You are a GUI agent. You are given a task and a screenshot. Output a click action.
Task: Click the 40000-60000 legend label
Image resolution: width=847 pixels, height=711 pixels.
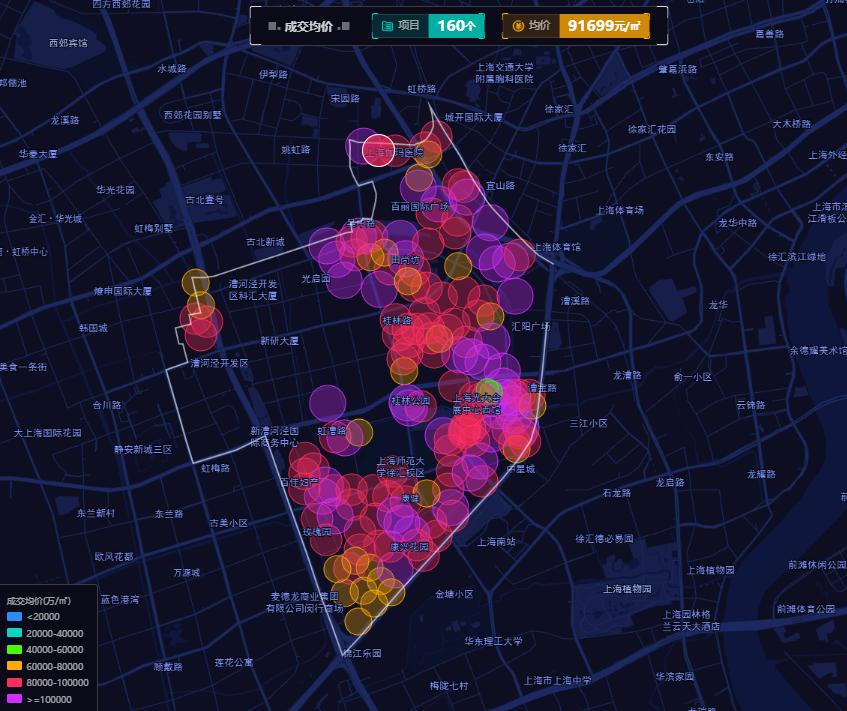pos(55,649)
